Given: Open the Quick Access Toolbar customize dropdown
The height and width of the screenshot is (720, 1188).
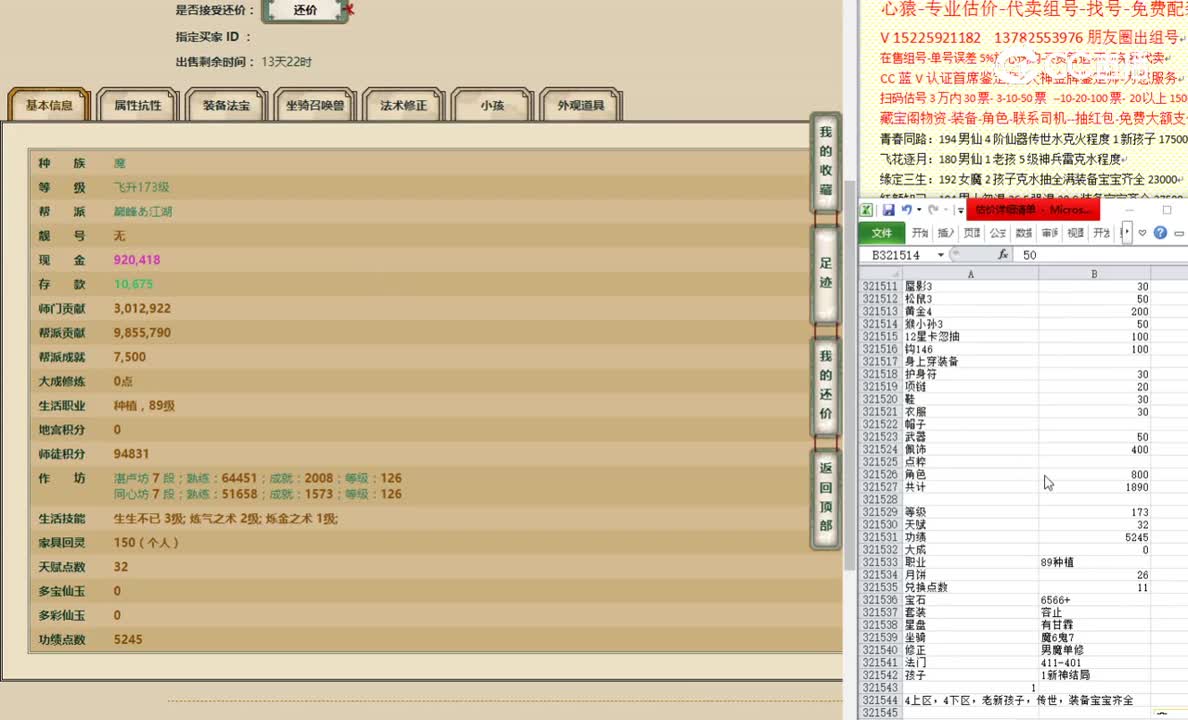Looking at the screenshot, I should 960,210.
